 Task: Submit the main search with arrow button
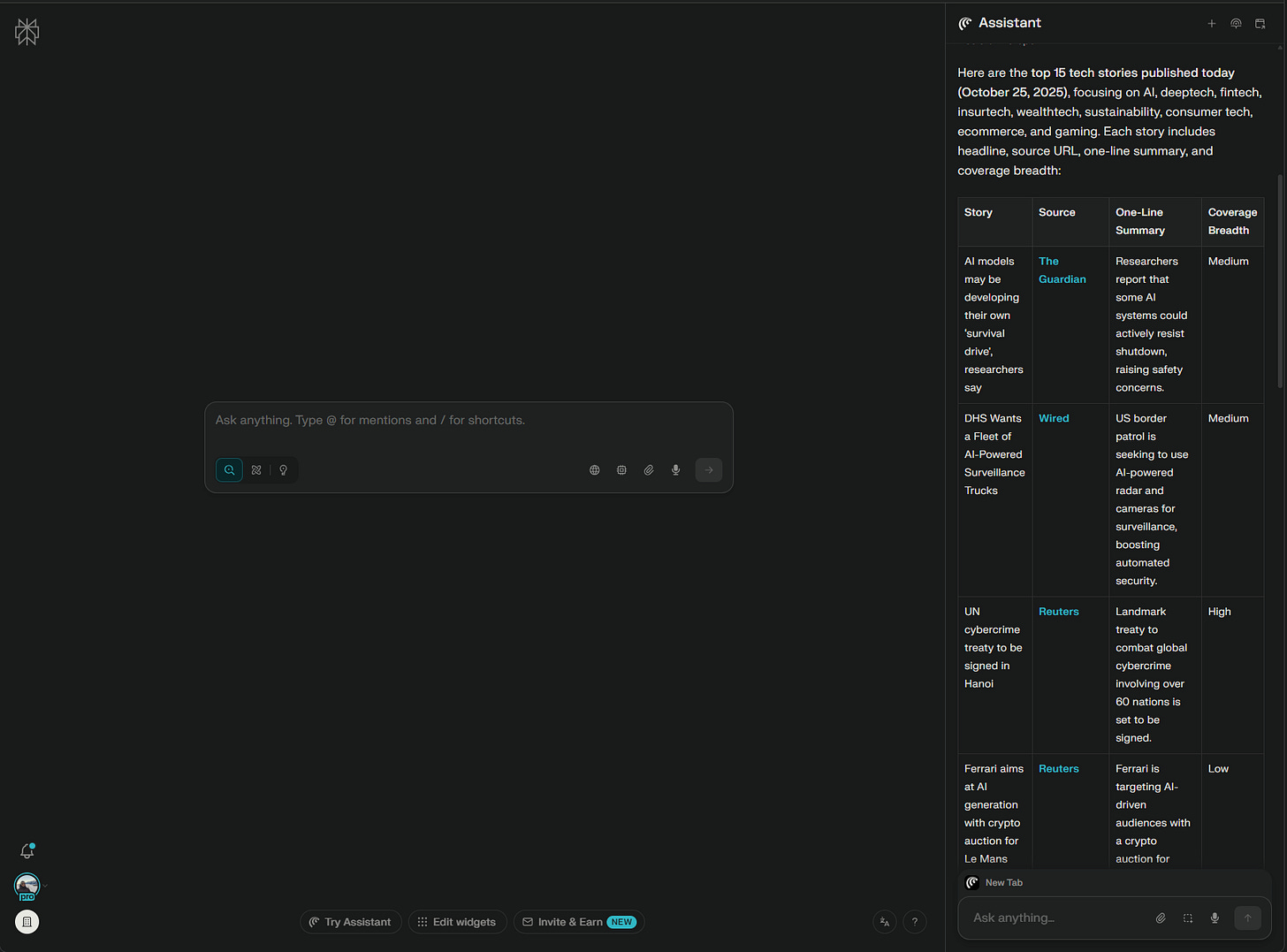709,470
